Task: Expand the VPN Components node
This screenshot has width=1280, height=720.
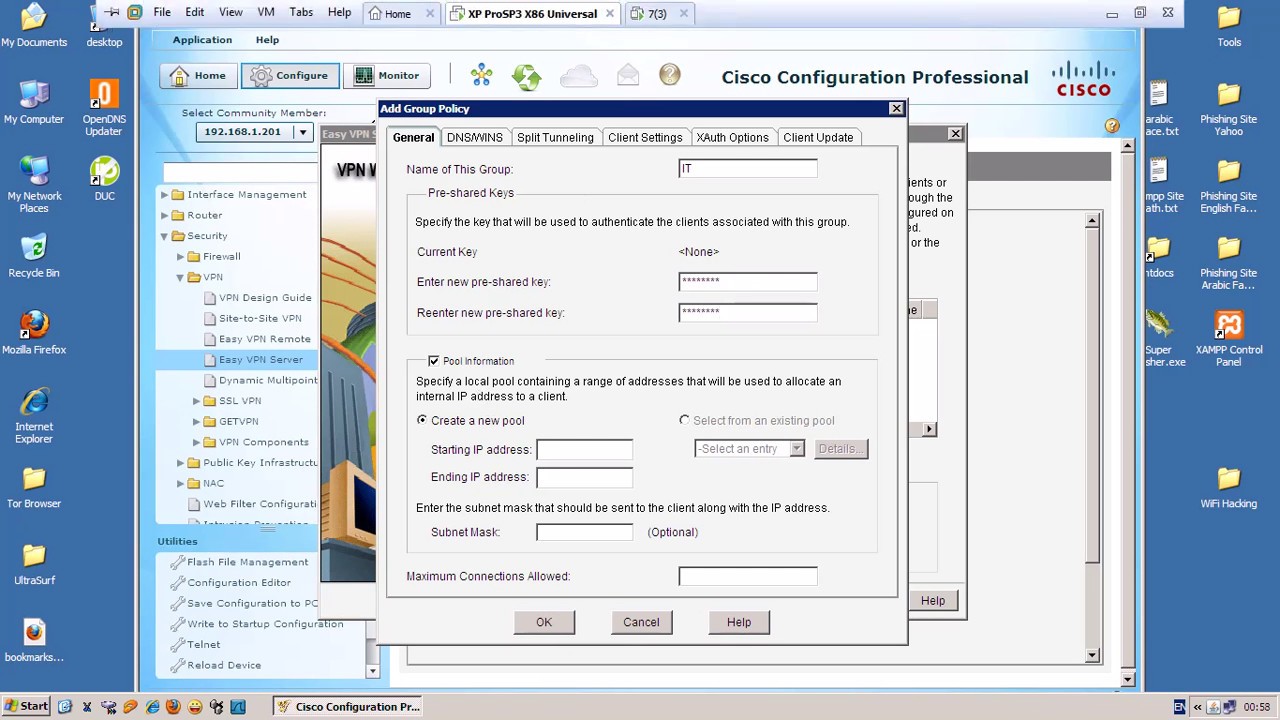Action: coord(196,442)
